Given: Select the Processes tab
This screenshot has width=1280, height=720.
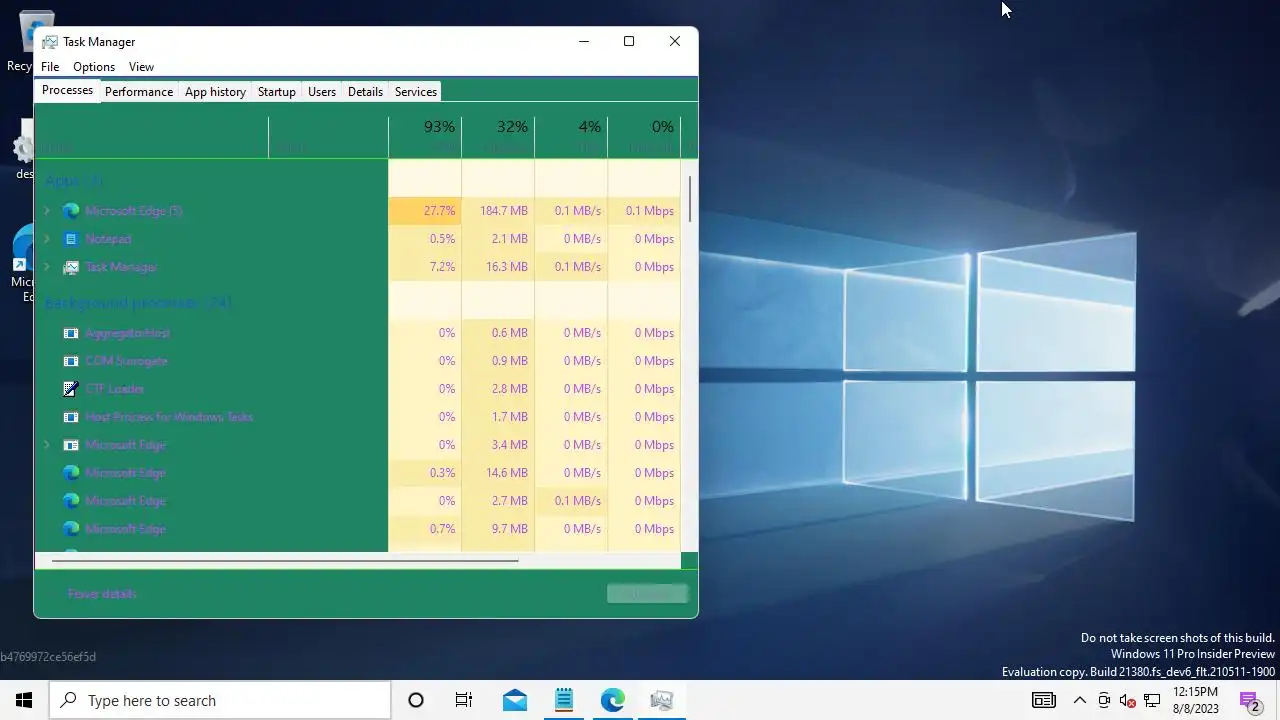Looking at the screenshot, I should pyautogui.click(x=68, y=90).
